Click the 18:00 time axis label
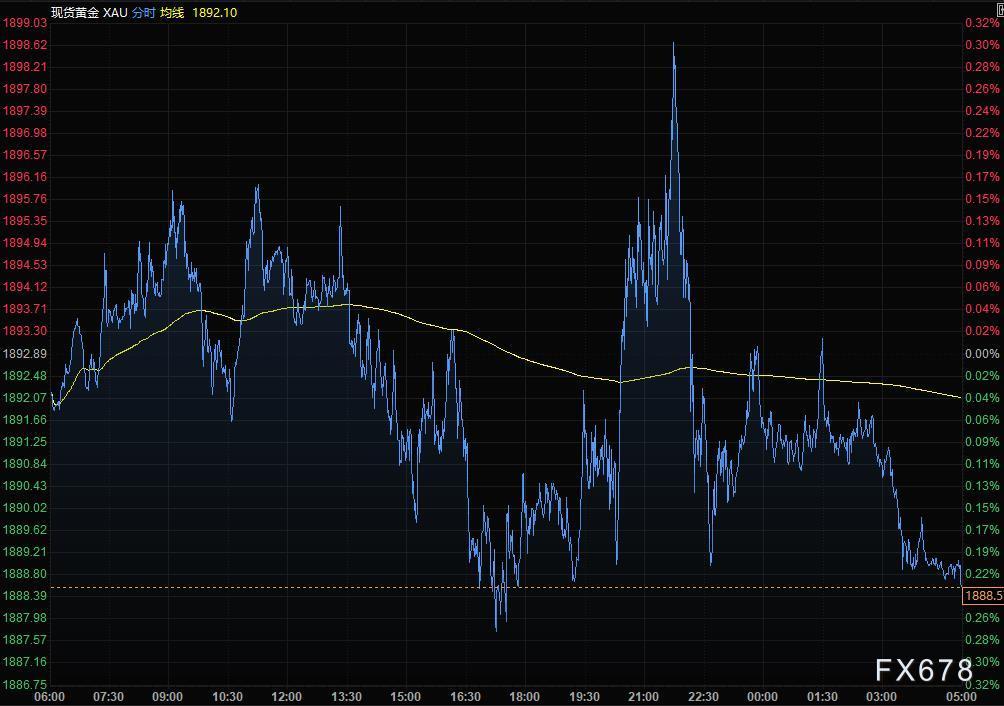The height and width of the screenshot is (706, 1004). pos(524,697)
